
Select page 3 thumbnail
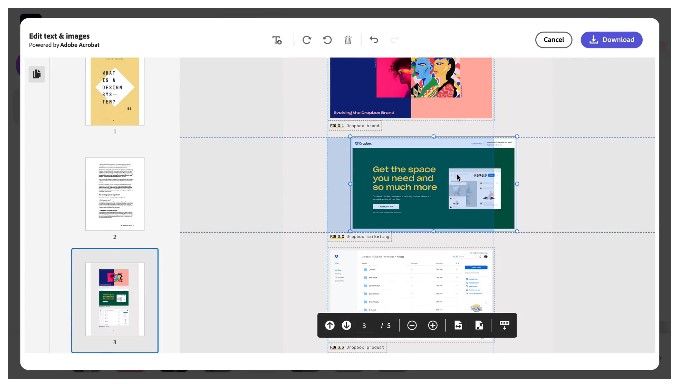[x=115, y=300]
